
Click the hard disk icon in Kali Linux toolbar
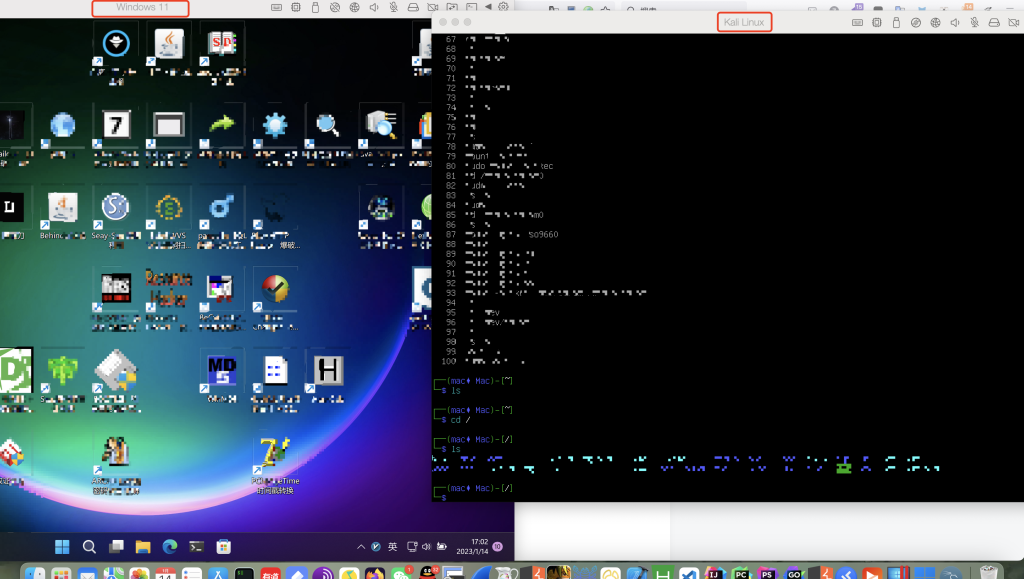click(994, 22)
